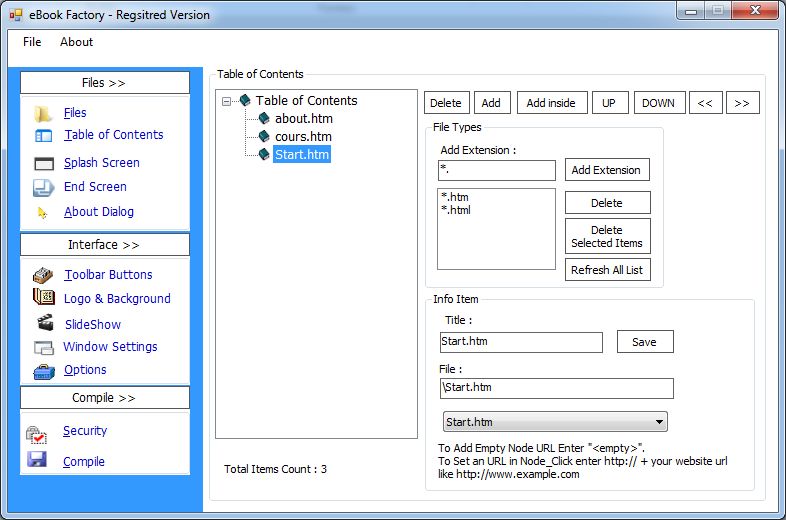
Task: Click the Add inside button
Action: 551,103
